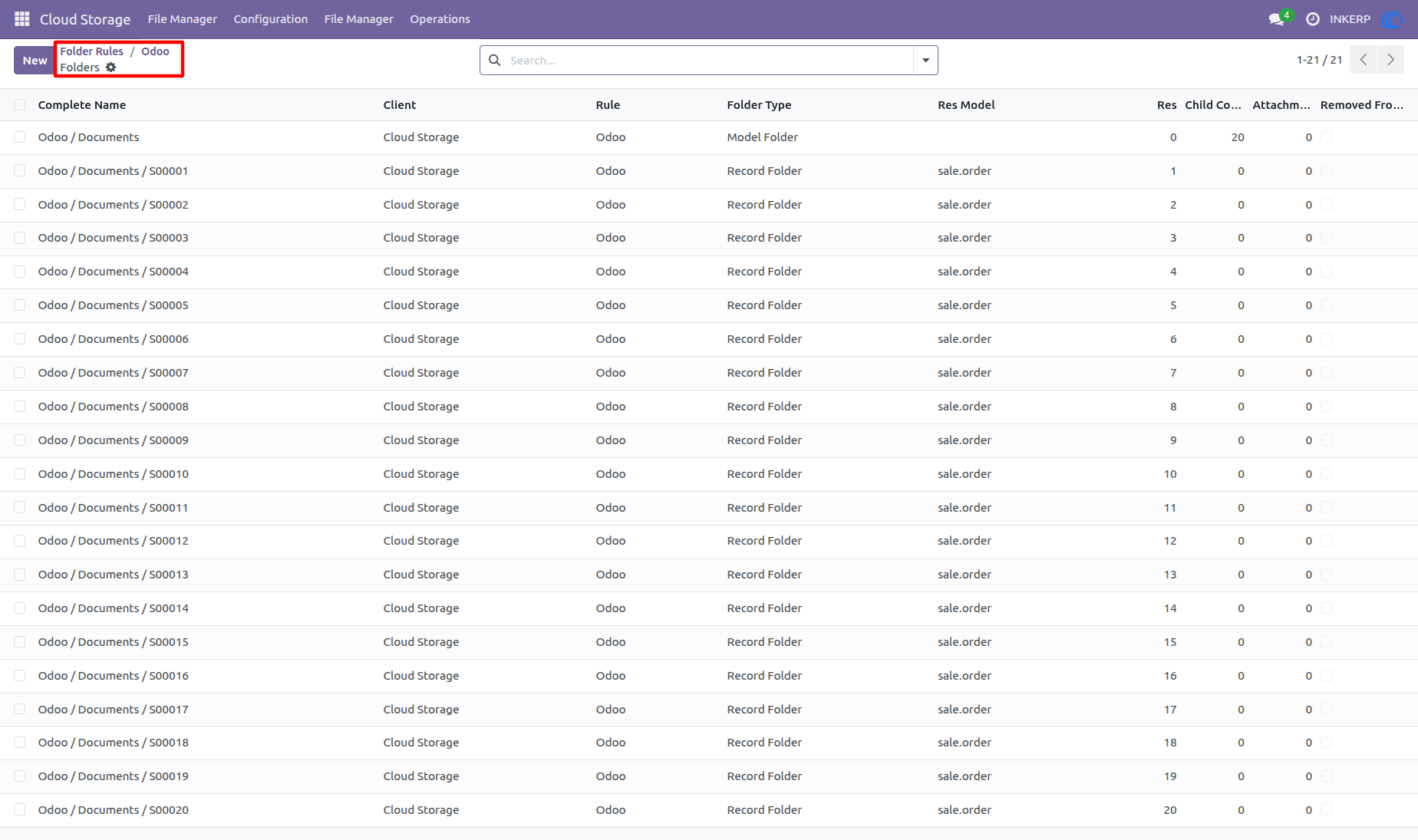Viewport: 1418px width, 840px height.
Task: Open the Odoo / Documents / S00007 row
Action: [709, 373]
